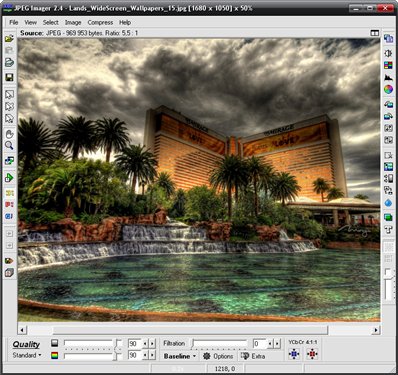Select the Hand pan tool

9,134
